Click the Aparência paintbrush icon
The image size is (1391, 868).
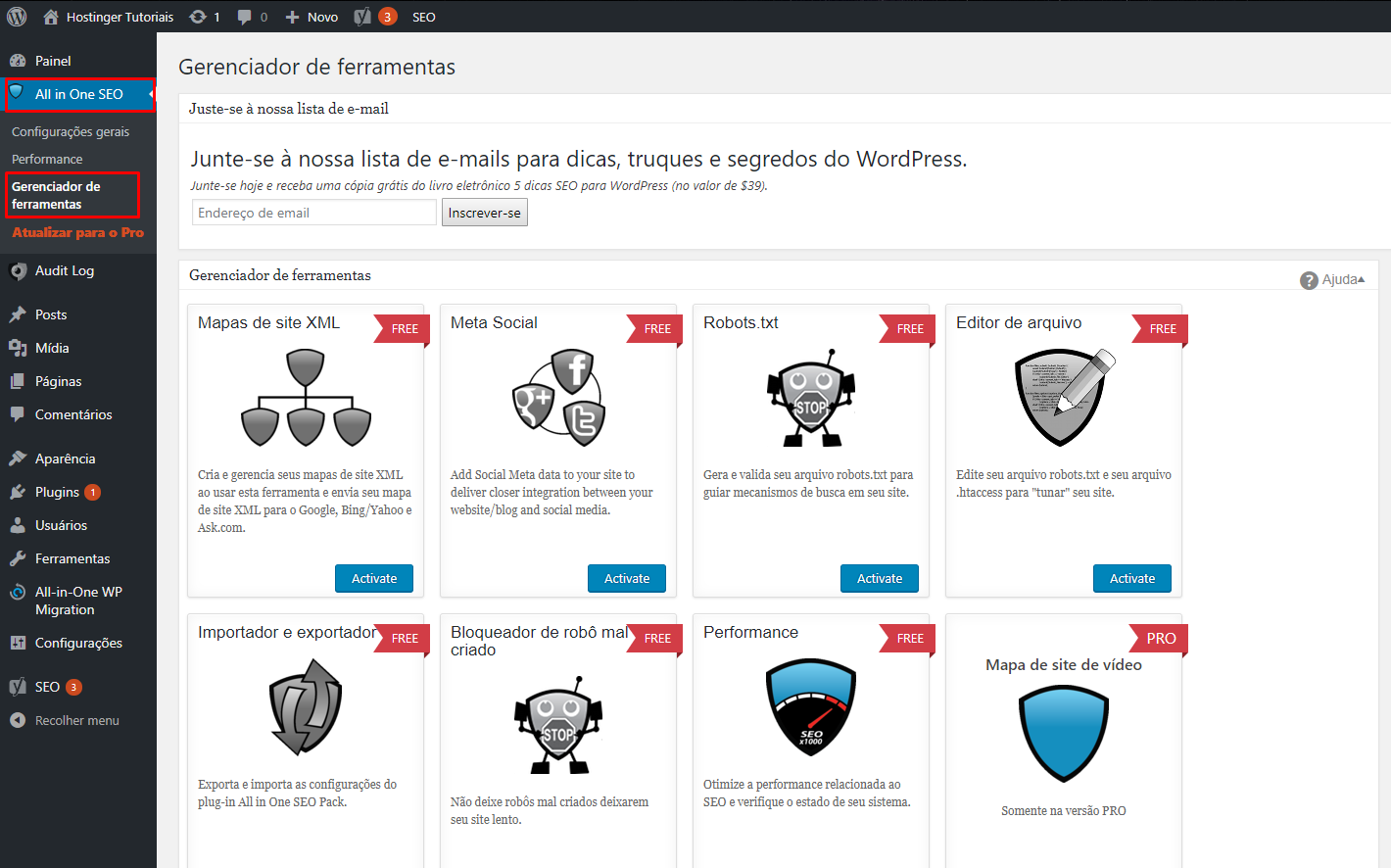pyautogui.click(x=18, y=458)
